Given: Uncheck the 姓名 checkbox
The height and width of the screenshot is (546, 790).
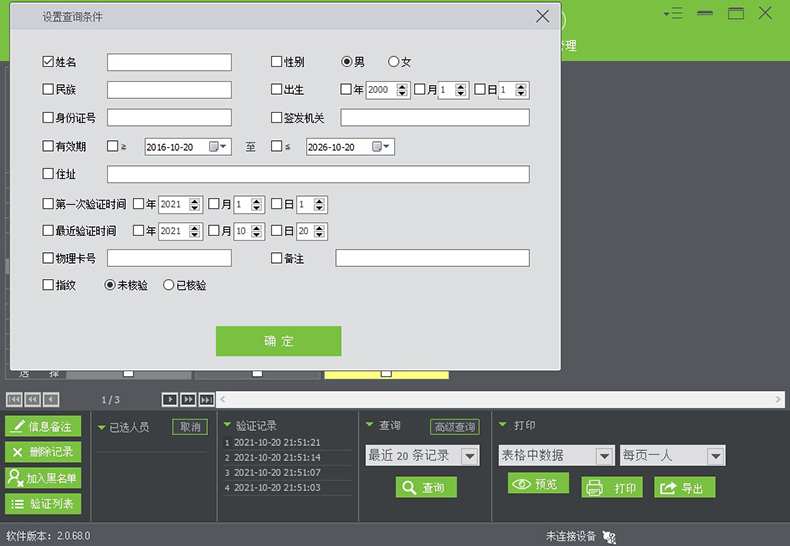Looking at the screenshot, I should (48, 62).
